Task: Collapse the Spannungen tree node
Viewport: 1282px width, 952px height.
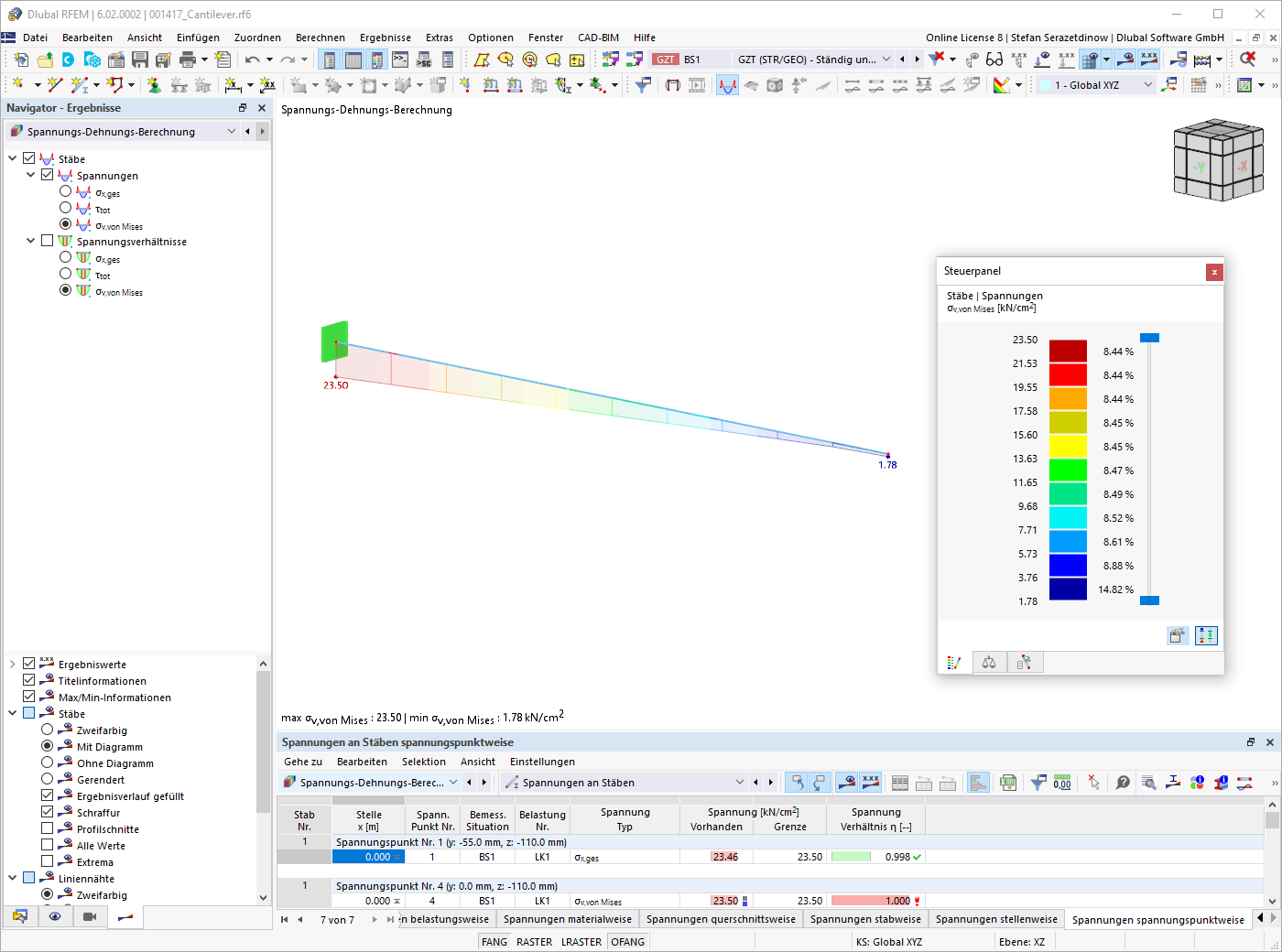Action: [30, 175]
